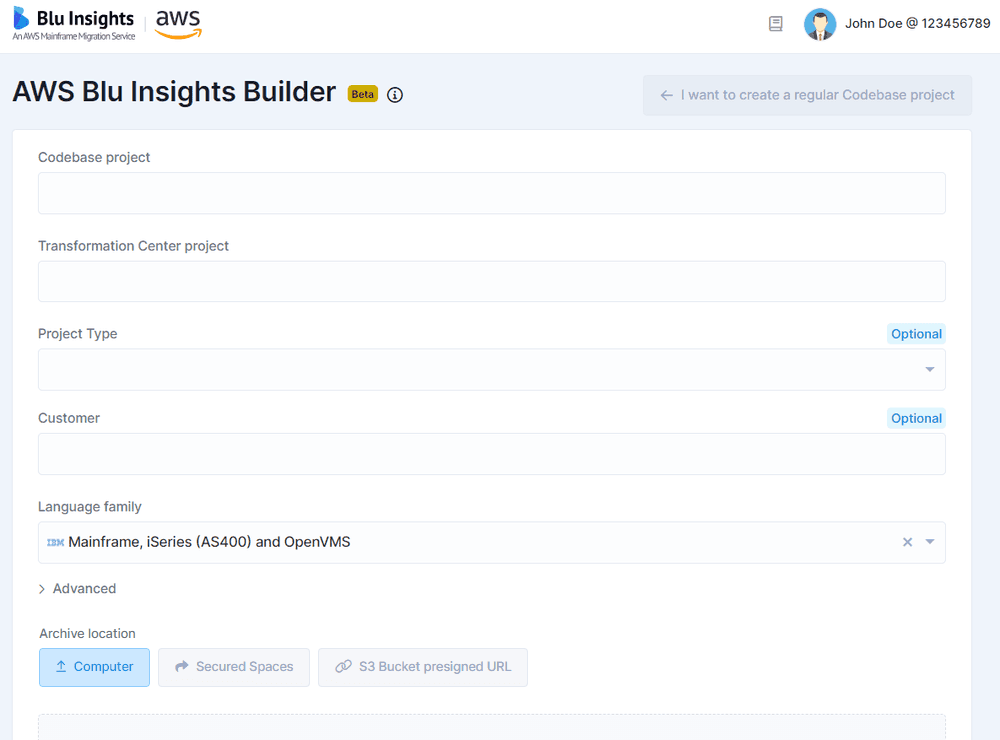
Task: Click the Language family dropdown arrow
Action: 930,542
